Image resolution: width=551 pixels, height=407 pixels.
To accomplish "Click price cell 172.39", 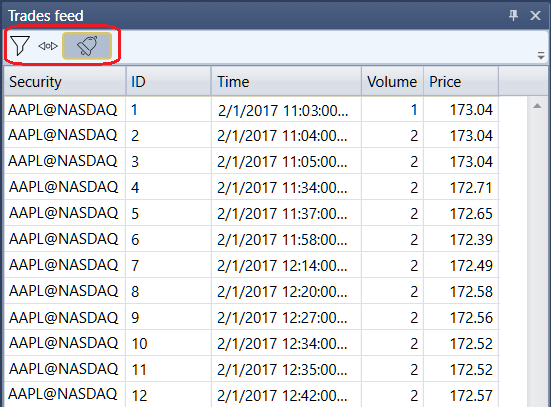I will (x=471, y=239).
